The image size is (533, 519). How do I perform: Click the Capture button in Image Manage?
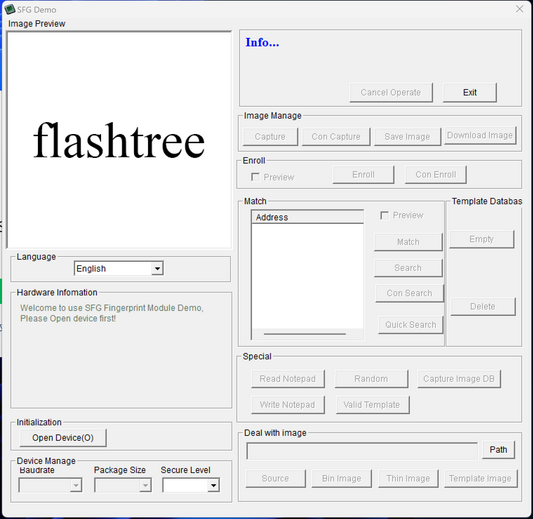[270, 137]
